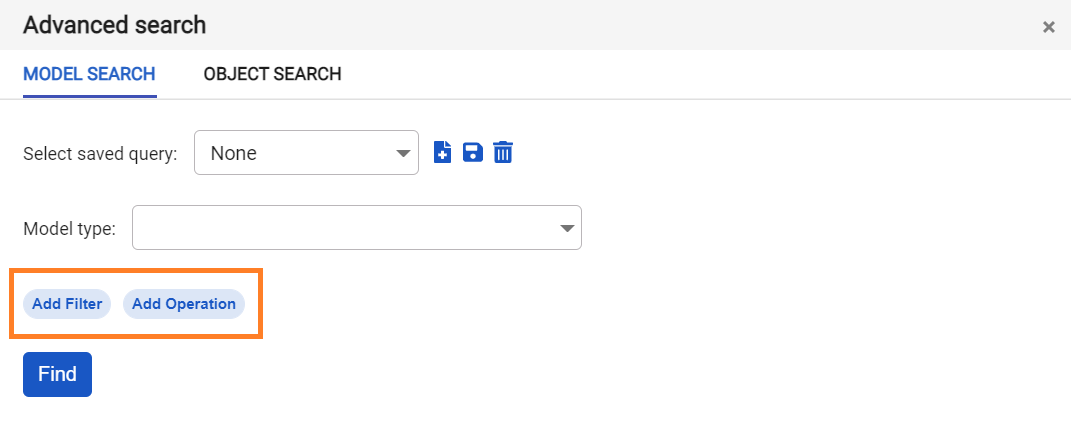Open the Select saved query dropdown
This screenshot has height=424, width=1071.
click(306, 153)
